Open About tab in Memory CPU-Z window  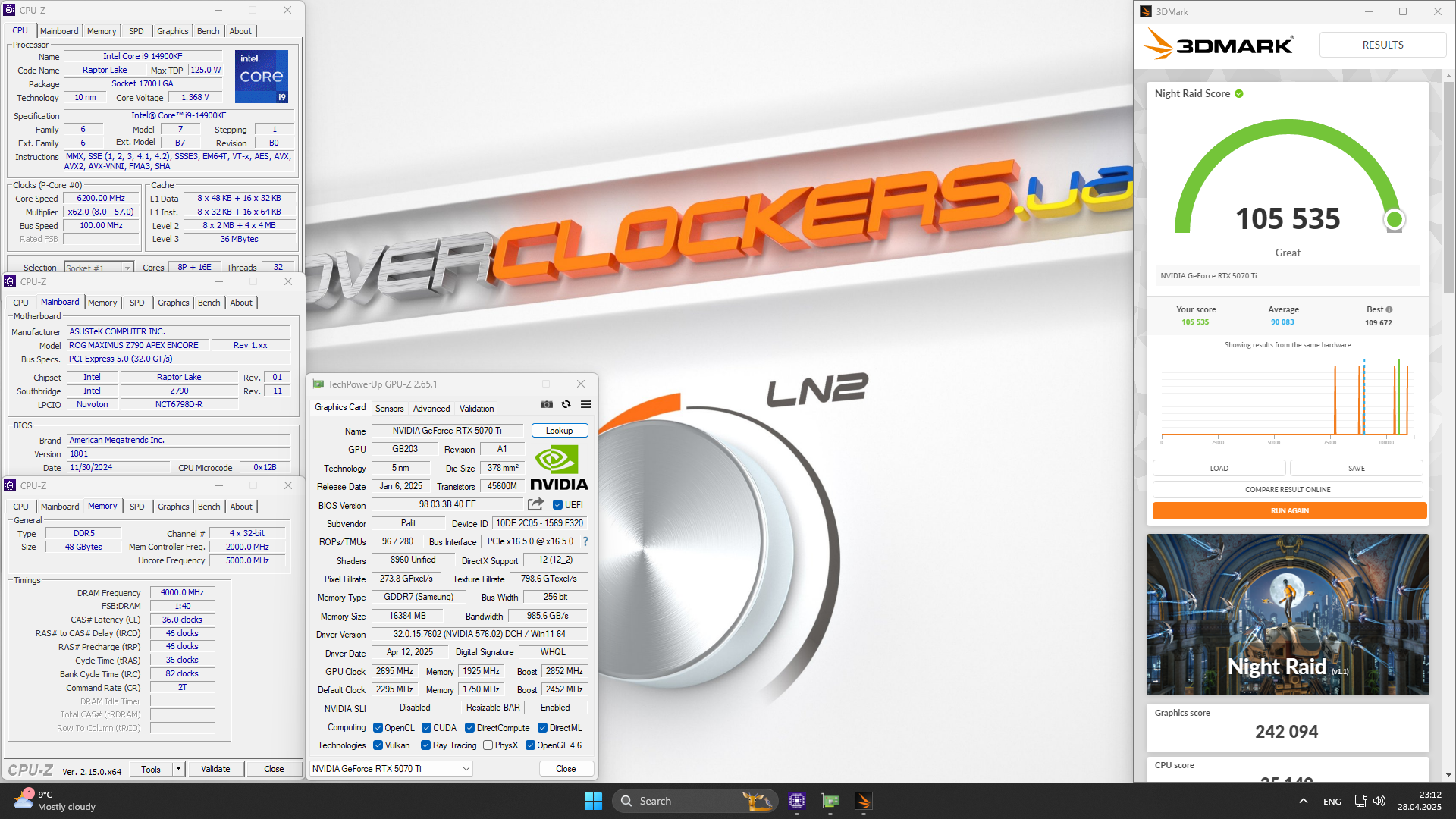241,507
